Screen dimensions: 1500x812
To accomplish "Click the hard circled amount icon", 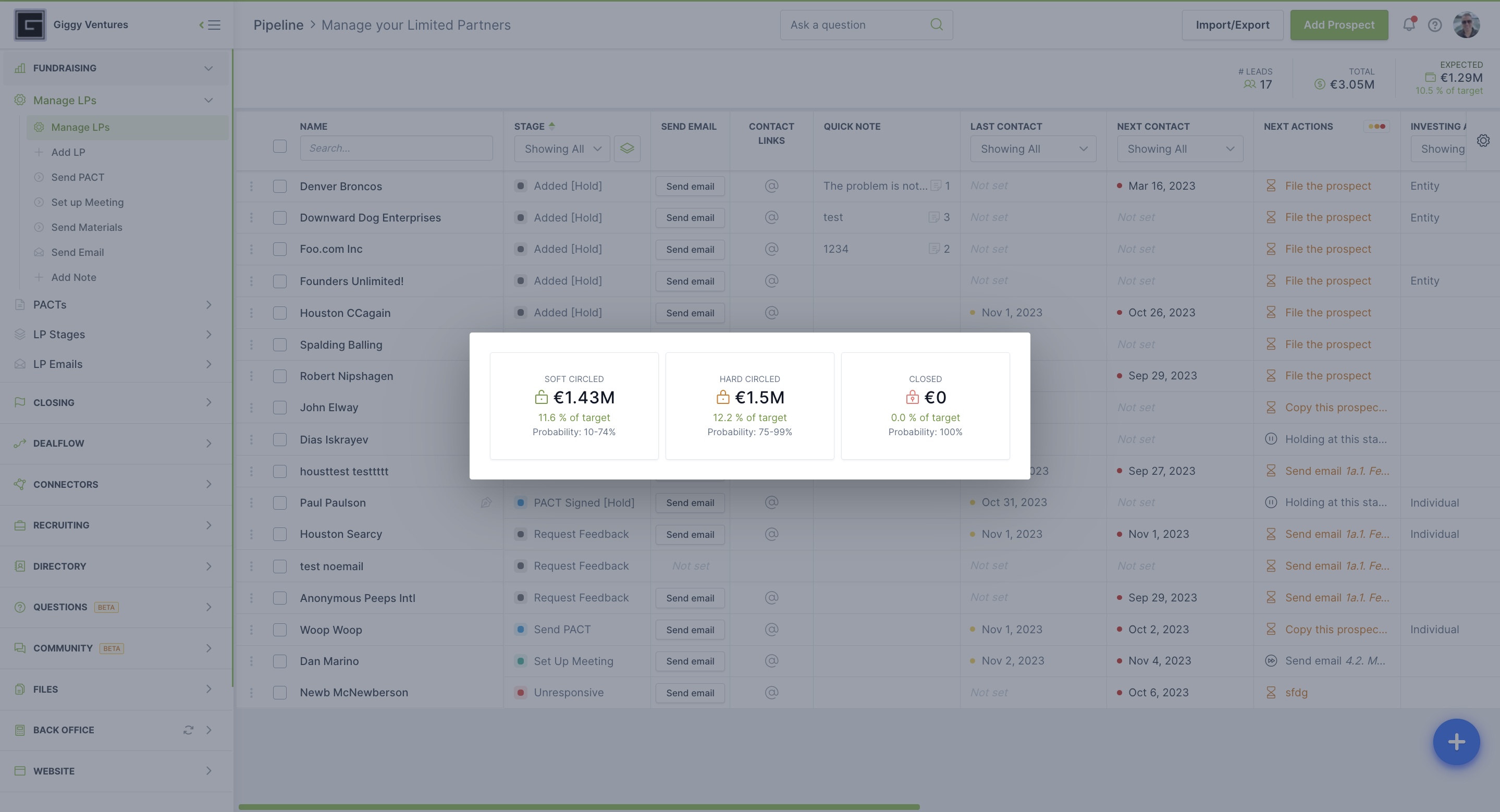I will pos(723,397).
